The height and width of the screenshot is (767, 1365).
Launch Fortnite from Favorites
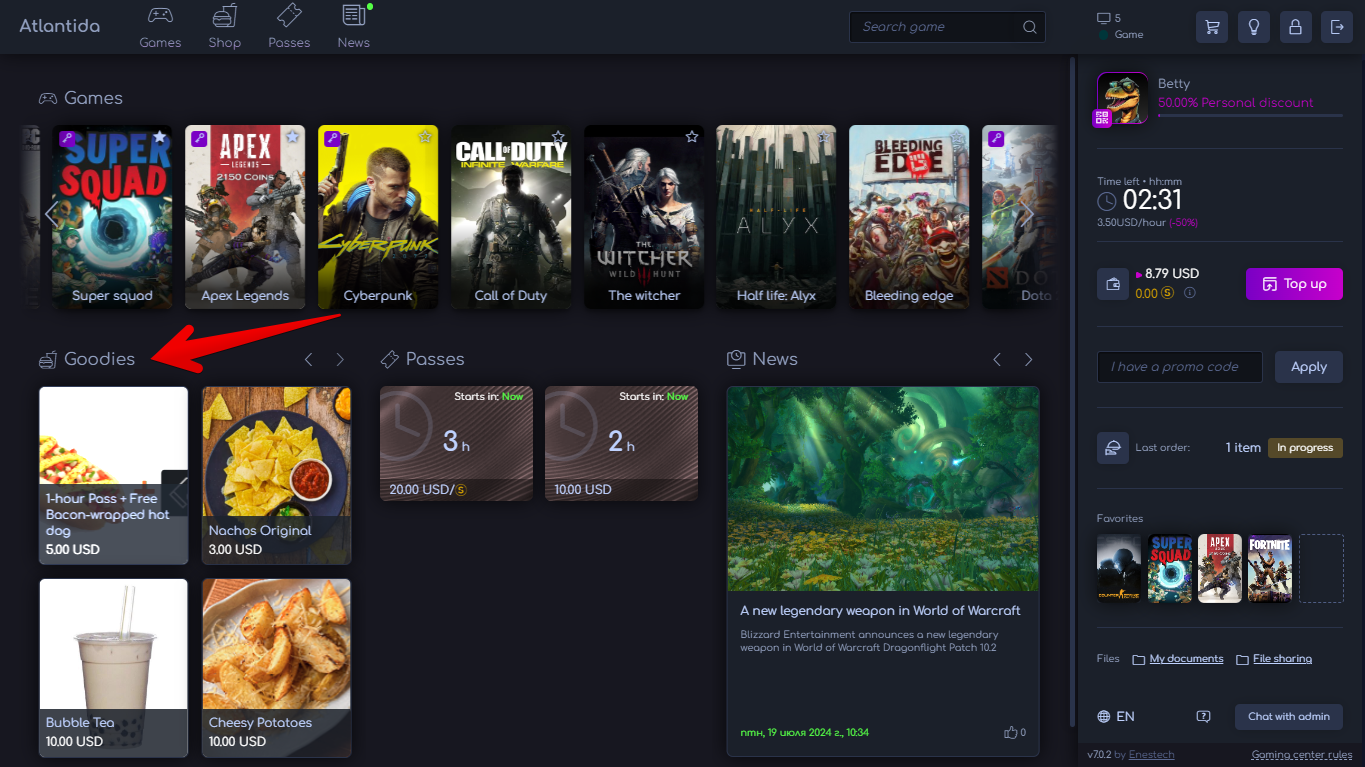[x=1270, y=568]
